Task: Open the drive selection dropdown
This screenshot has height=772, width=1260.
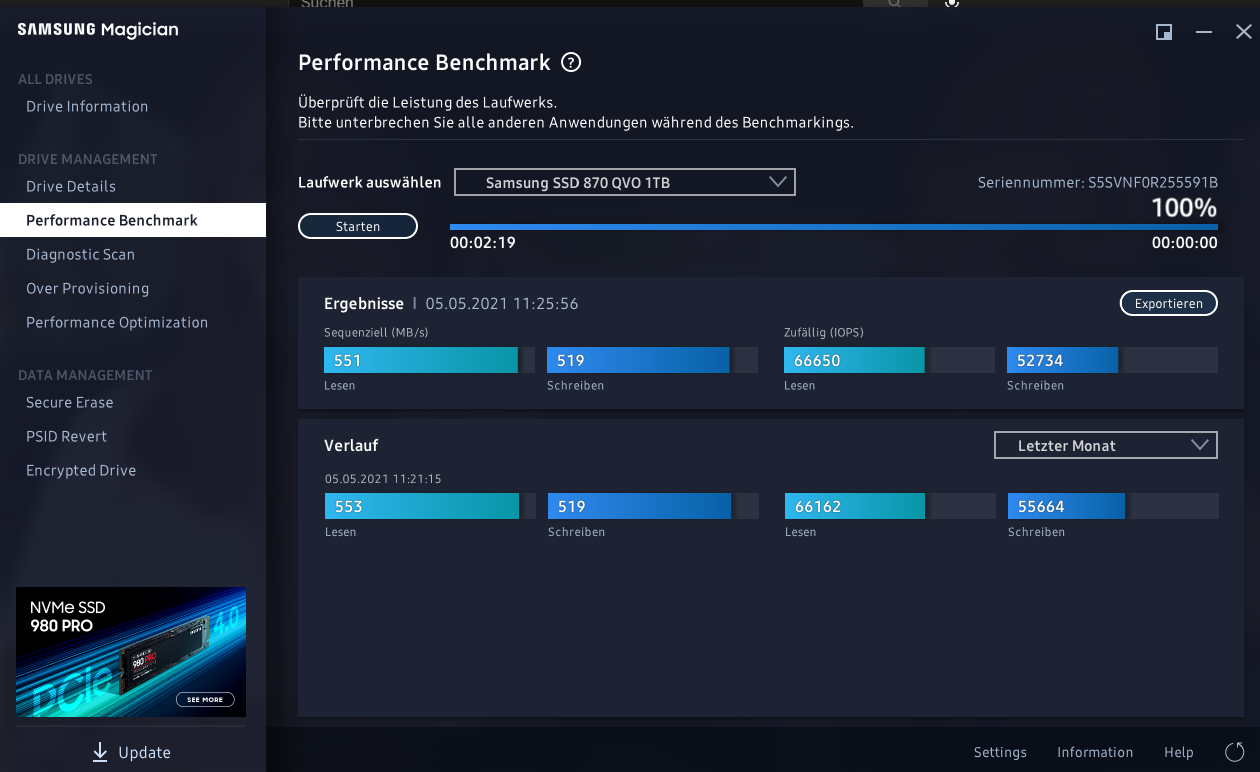Action: point(625,183)
